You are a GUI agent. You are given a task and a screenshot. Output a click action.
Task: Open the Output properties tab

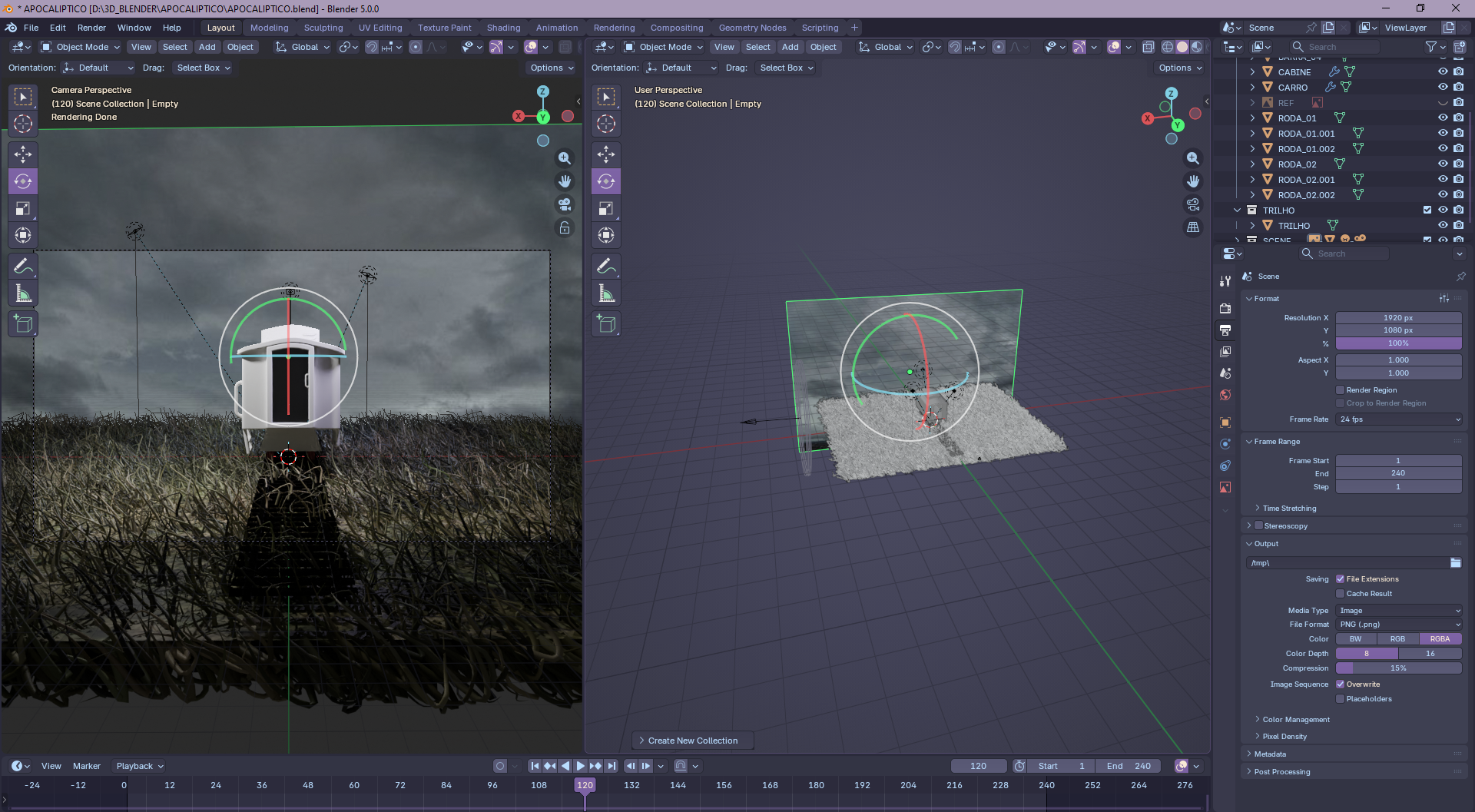(1225, 330)
